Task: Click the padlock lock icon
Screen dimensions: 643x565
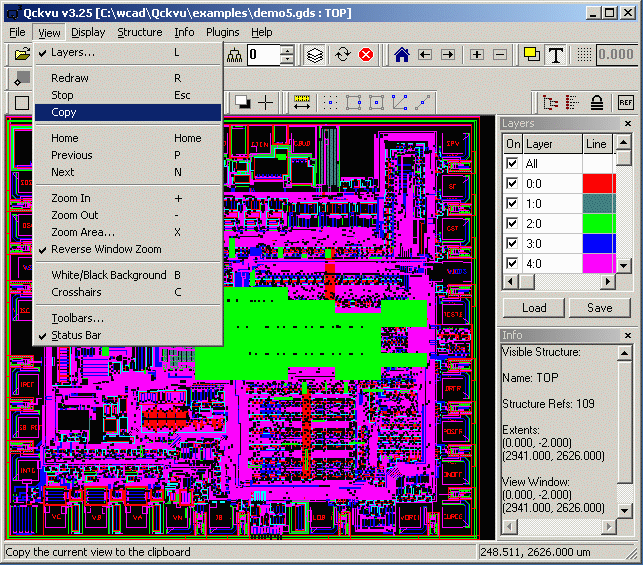Action: click(x=597, y=103)
